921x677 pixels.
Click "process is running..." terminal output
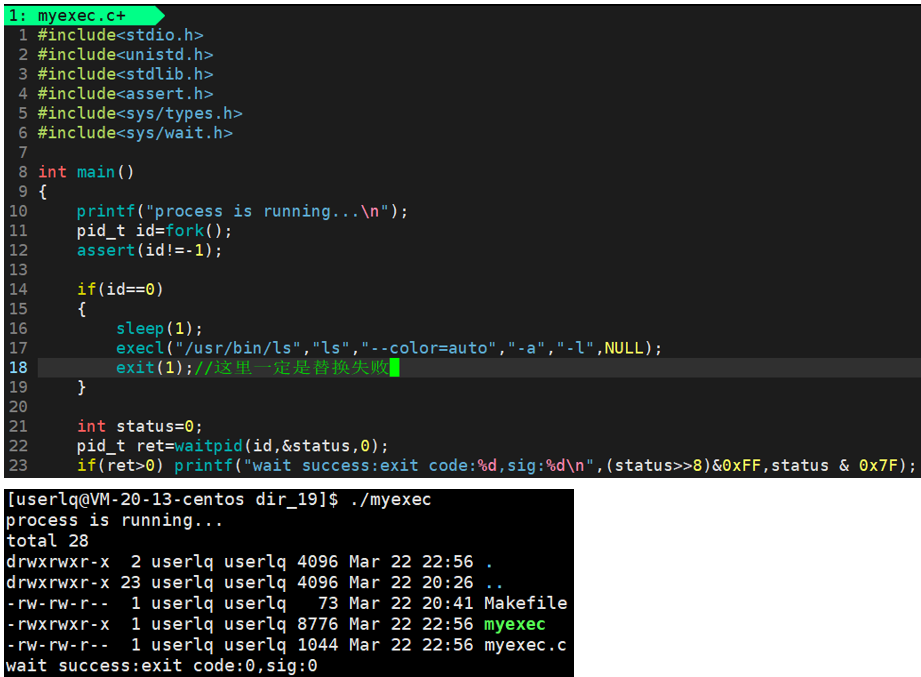(115, 520)
